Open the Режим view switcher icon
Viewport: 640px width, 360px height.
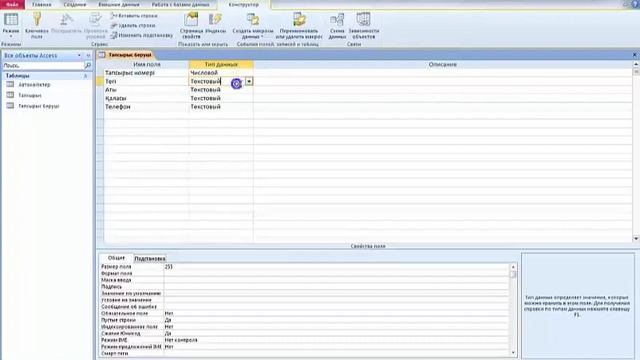[x=11, y=20]
